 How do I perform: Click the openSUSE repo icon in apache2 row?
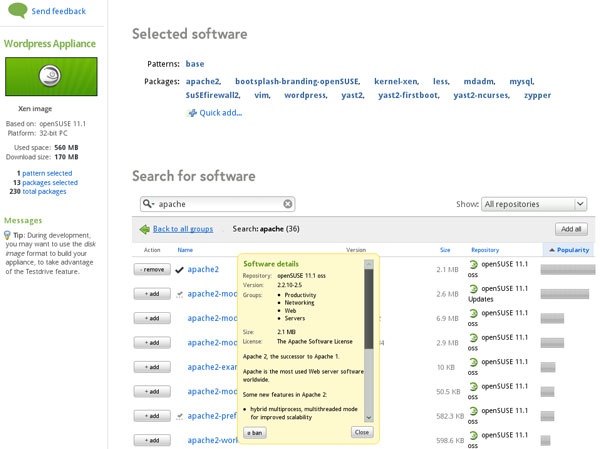(473, 264)
